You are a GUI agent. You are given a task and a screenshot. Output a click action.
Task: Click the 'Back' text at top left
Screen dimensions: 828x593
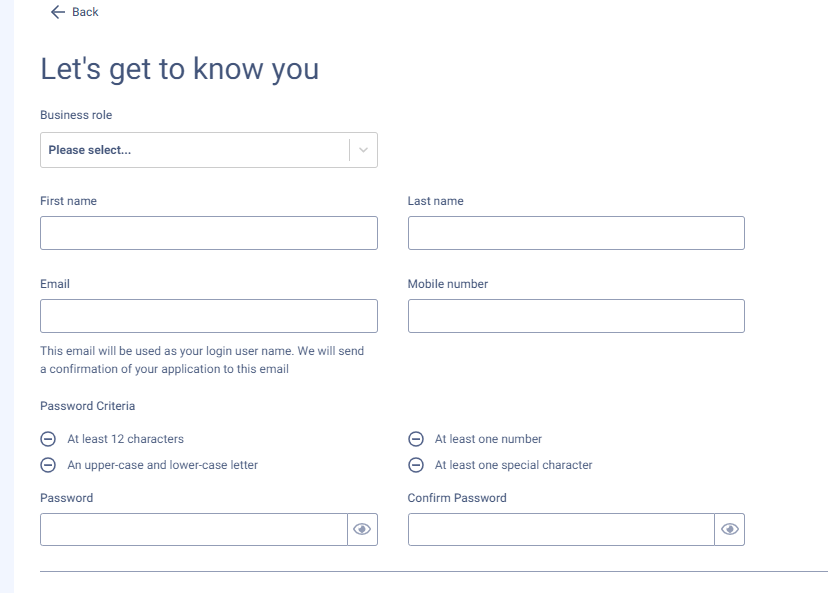pyautogui.click(x=84, y=12)
